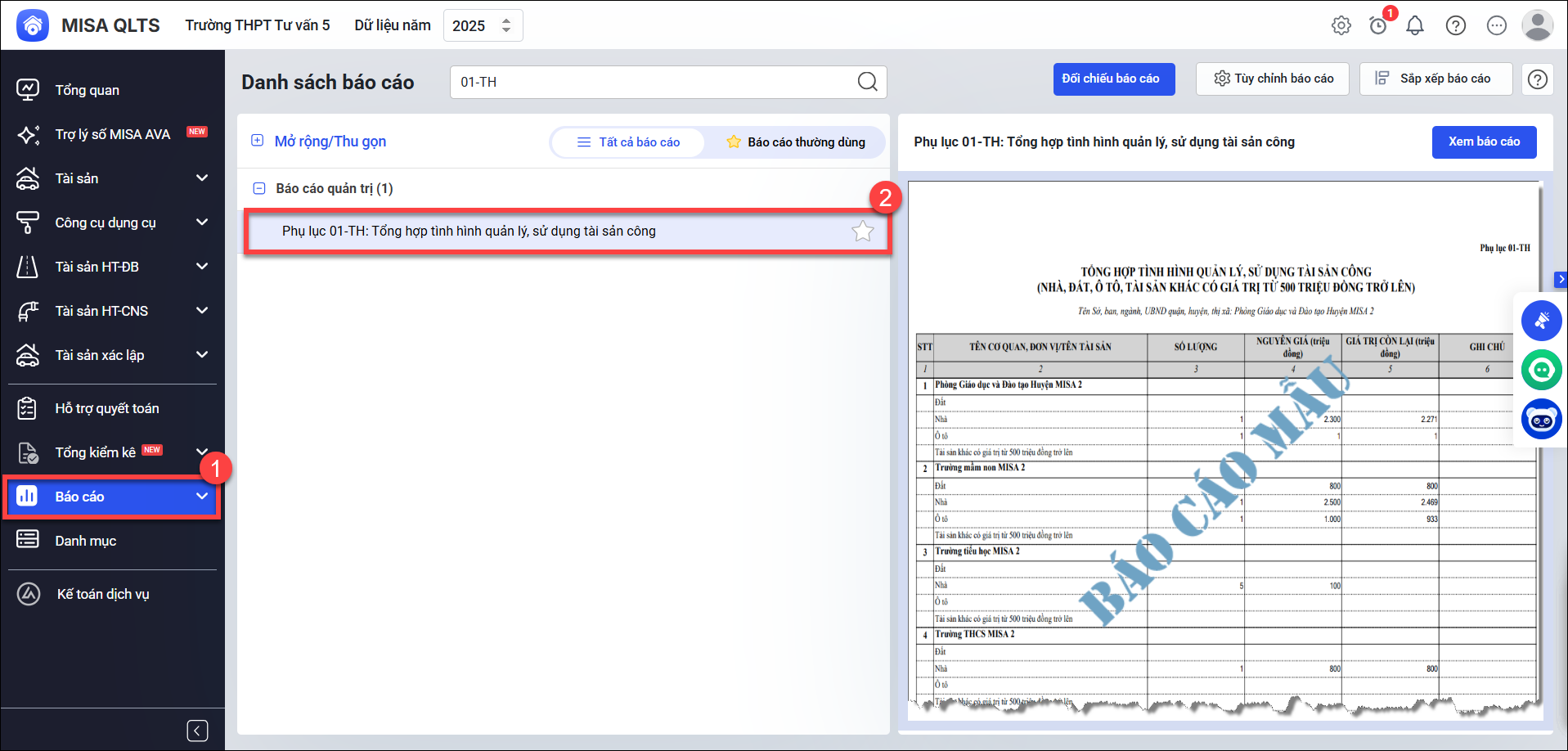Change the data year 2025 stepper

[x=506, y=25]
